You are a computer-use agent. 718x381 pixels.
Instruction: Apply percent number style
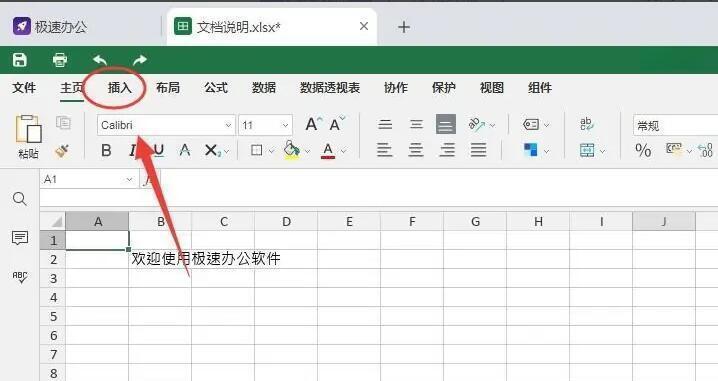click(x=643, y=150)
